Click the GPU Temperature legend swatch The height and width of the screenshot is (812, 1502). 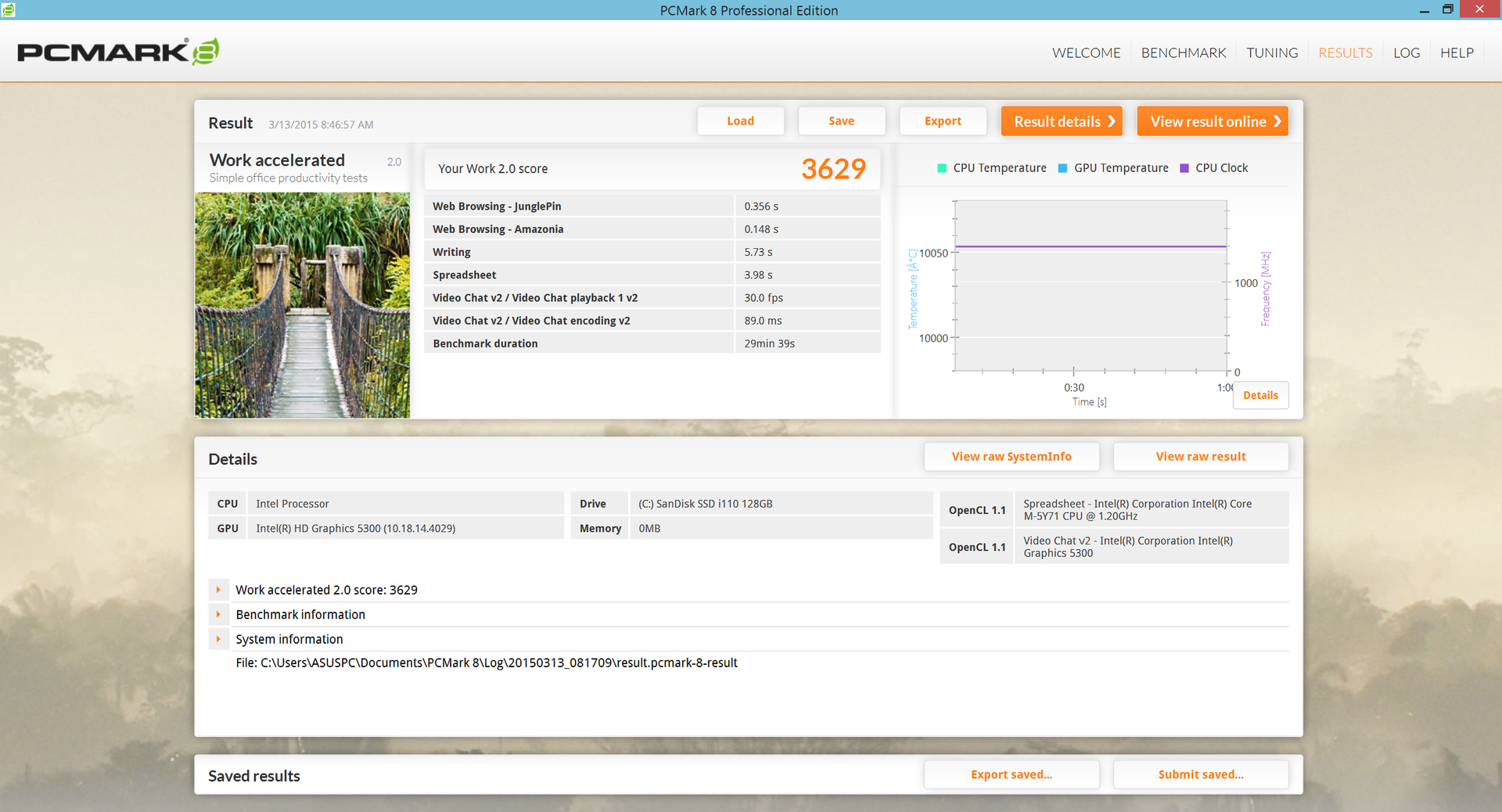pyautogui.click(x=1062, y=168)
